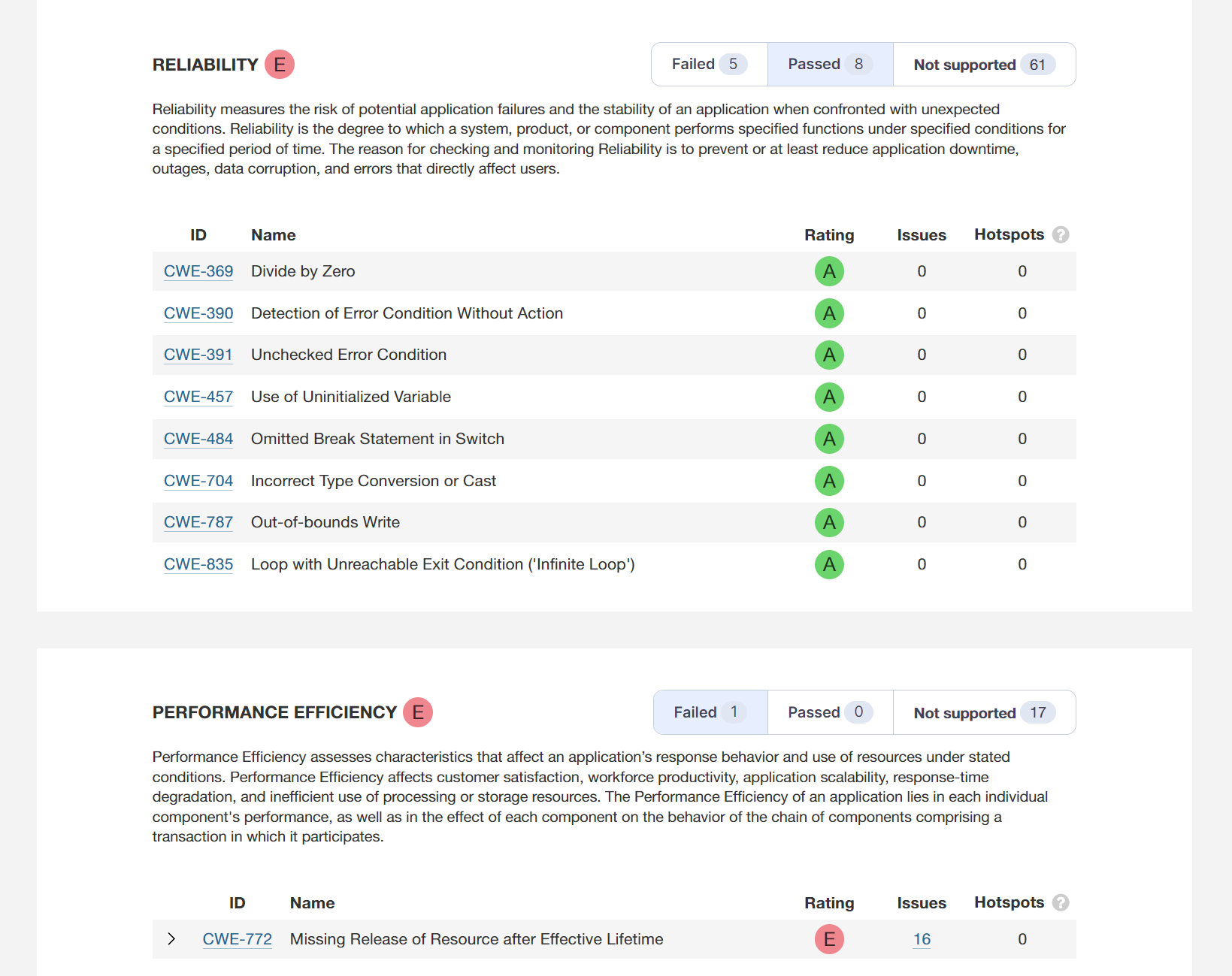Click the A rating for Infinite Loop row
Image resolution: width=1232 pixels, height=976 pixels.
829,564
